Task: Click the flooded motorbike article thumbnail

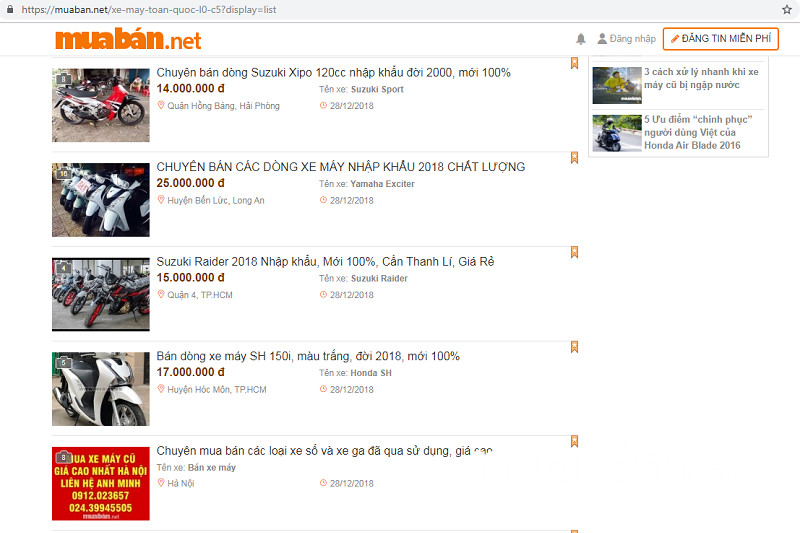Action: (x=617, y=85)
